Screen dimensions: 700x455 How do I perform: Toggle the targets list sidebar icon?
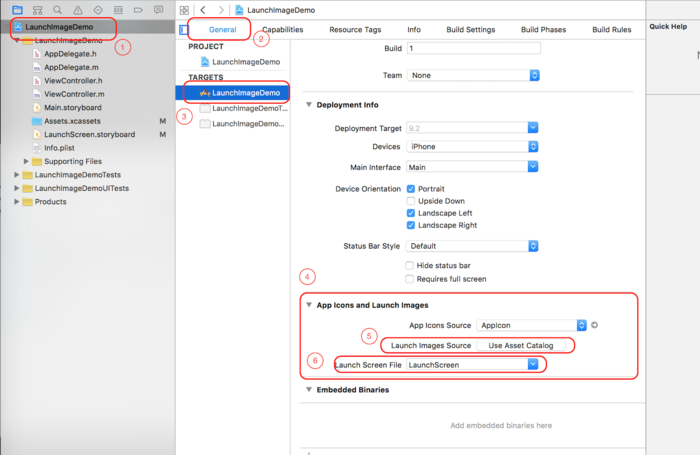pos(183,29)
